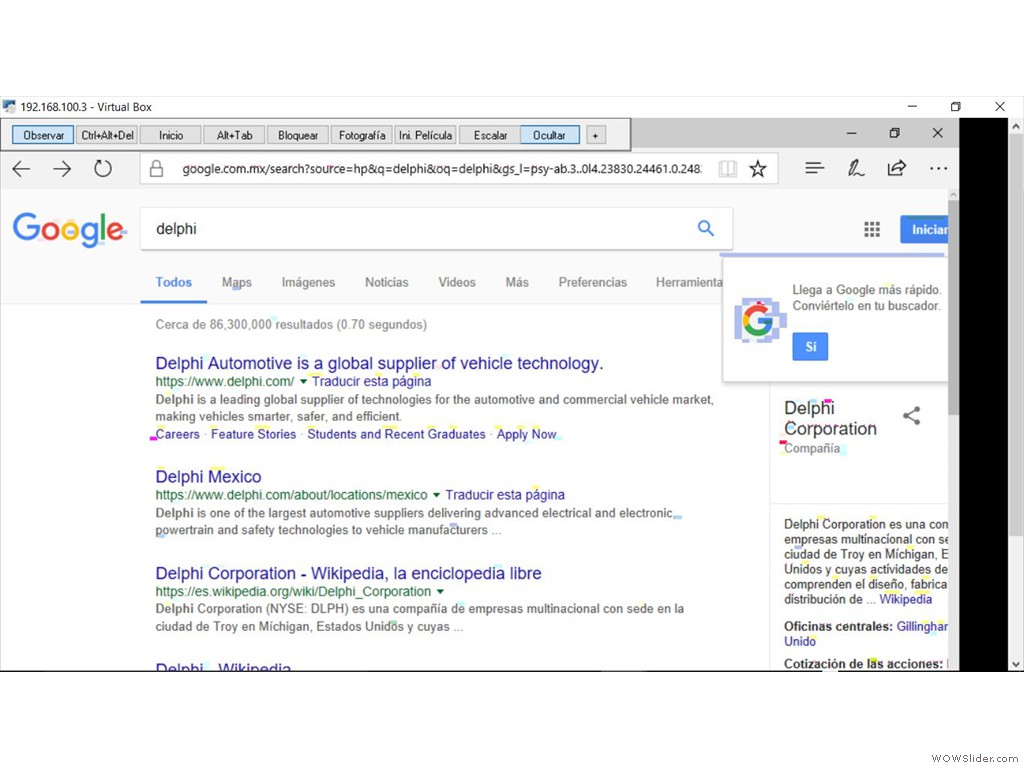Click the Compañía label in knowledge panel
The height and width of the screenshot is (768, 1024).
coord(812,449)
